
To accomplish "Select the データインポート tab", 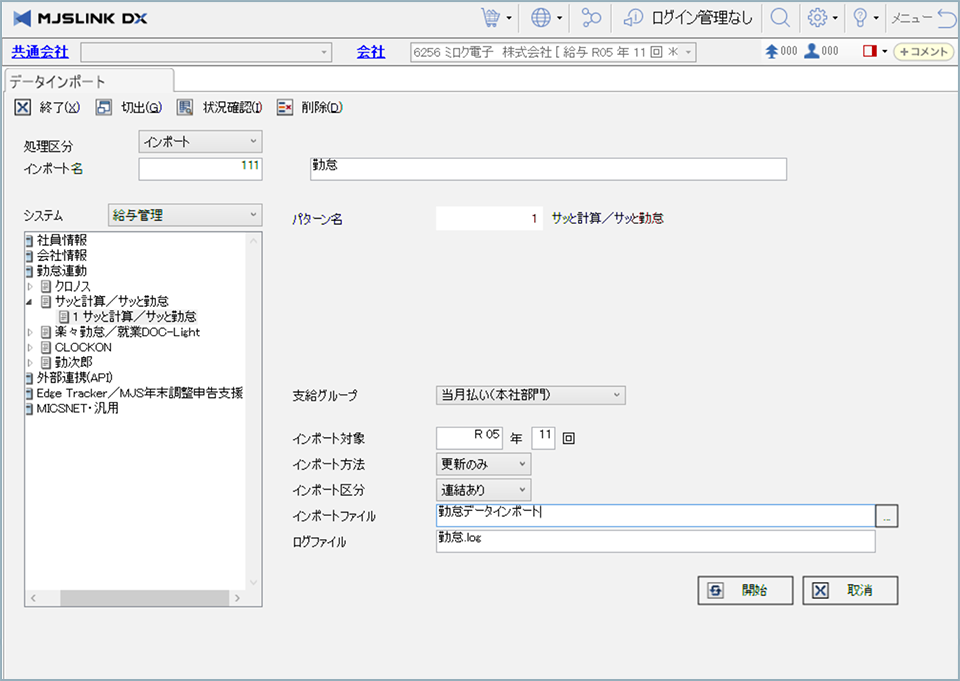I will coord(58,82).
